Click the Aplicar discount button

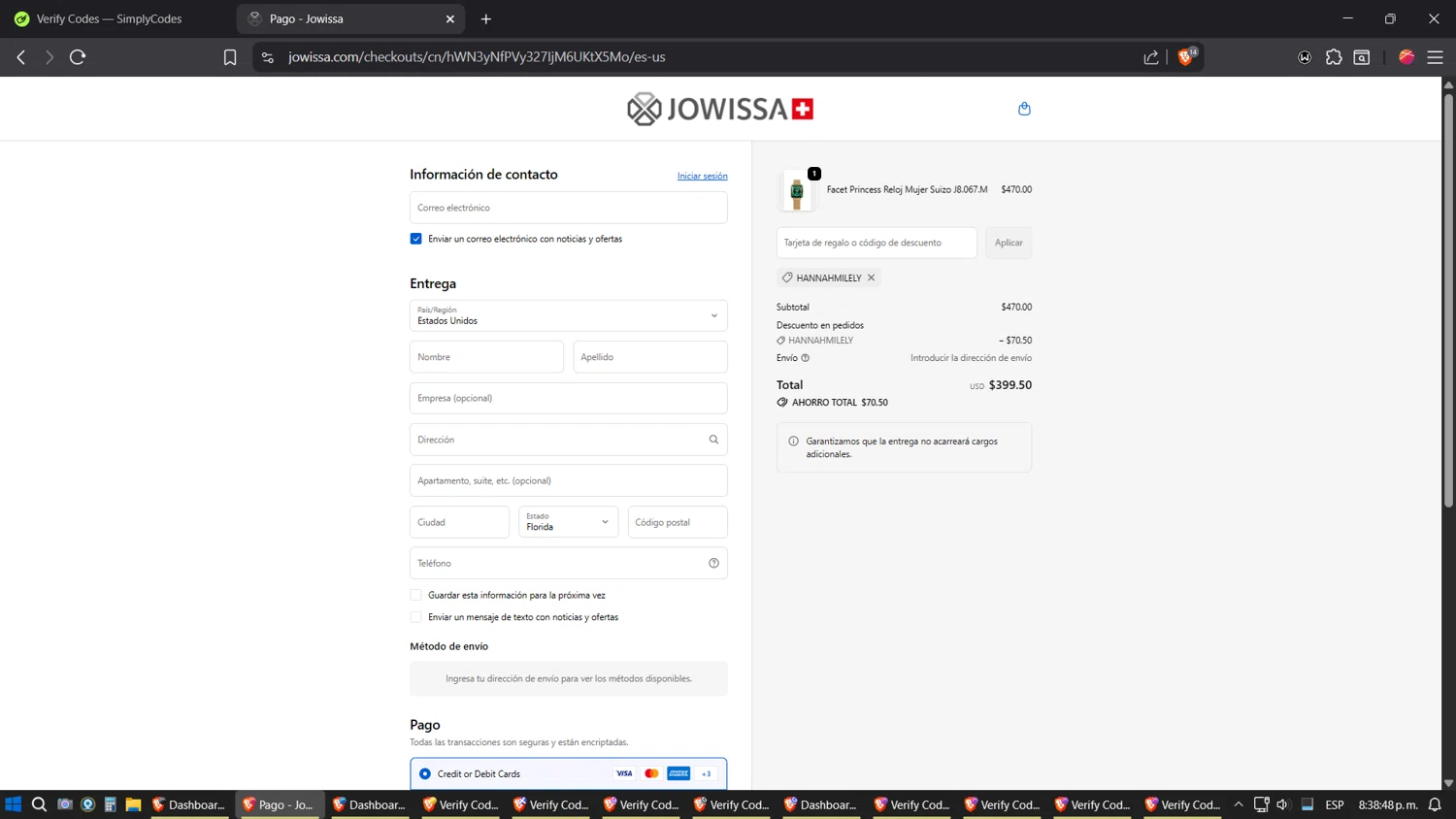coord(1009,243)
